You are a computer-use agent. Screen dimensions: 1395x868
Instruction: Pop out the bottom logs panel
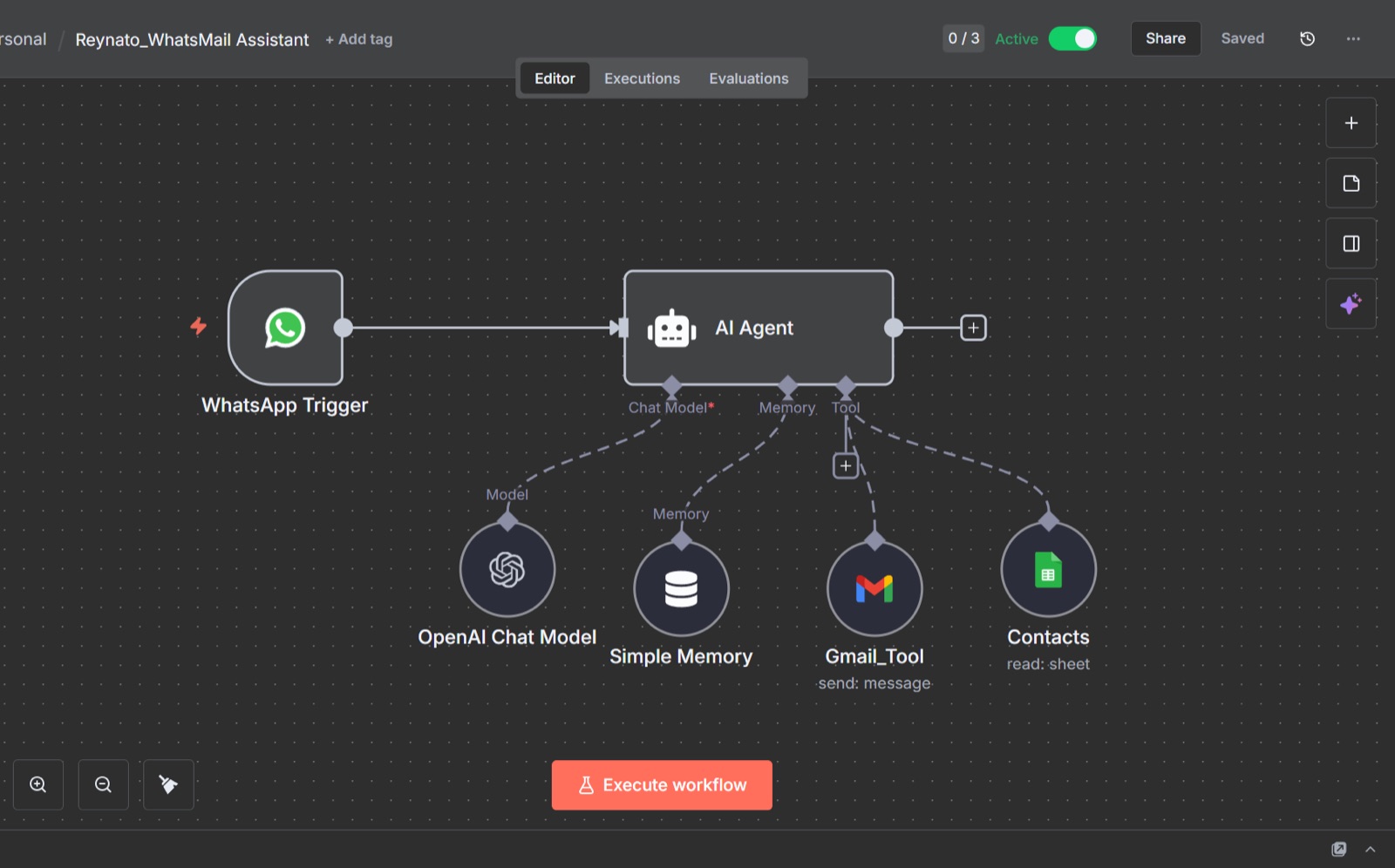(x=1339, y=849)
